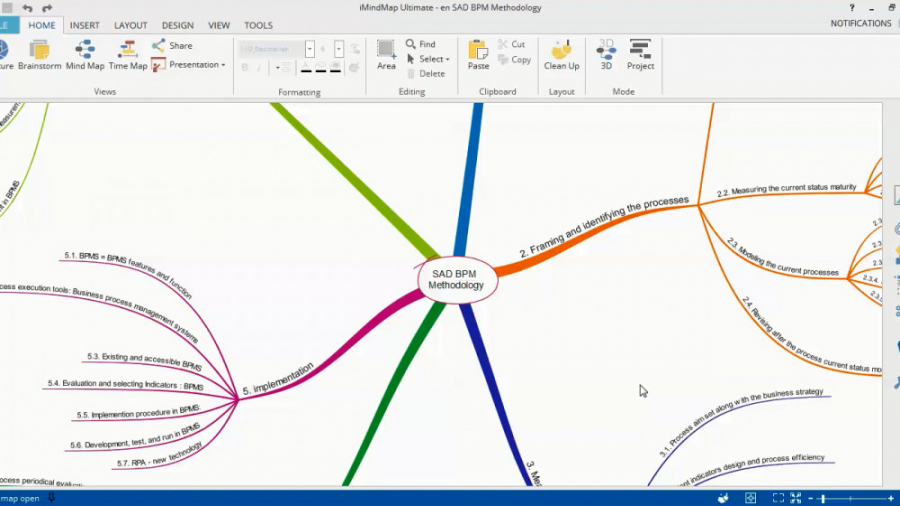Click the Cut scissors button
Screen dimensions: 900x506
tap(511, 44)
